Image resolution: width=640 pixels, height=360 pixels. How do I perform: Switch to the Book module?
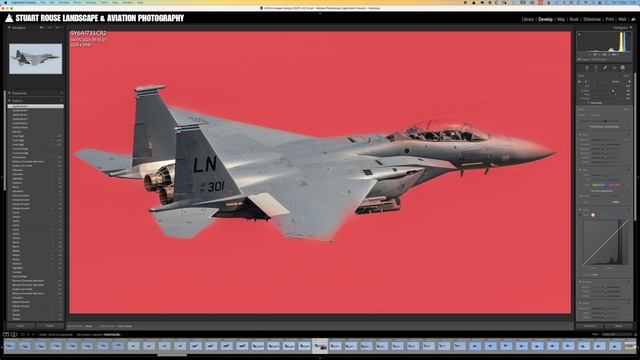pos(574,19)
